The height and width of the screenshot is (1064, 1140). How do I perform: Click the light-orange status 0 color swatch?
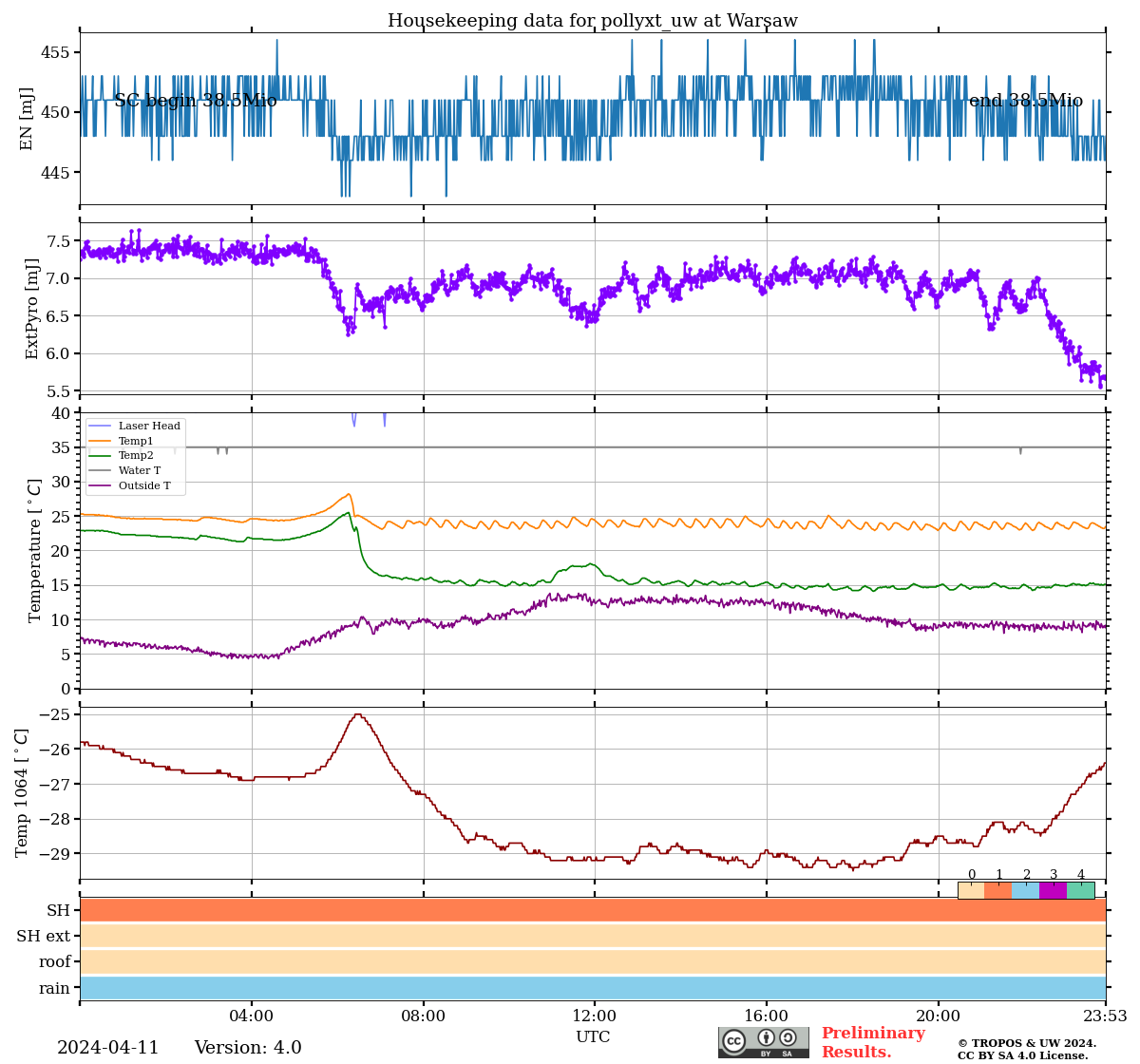tap(971, 890)
